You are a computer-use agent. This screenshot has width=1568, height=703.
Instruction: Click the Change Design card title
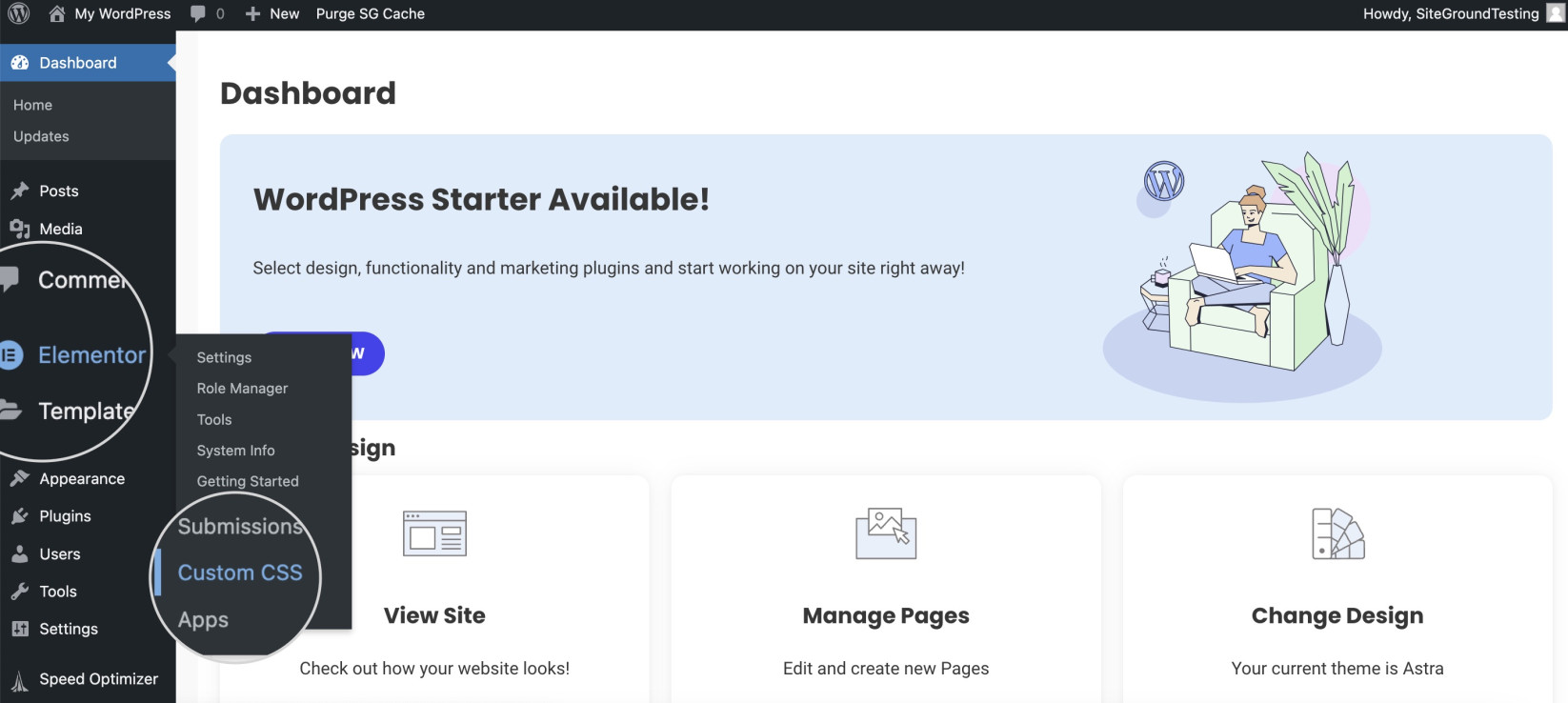1337,616
